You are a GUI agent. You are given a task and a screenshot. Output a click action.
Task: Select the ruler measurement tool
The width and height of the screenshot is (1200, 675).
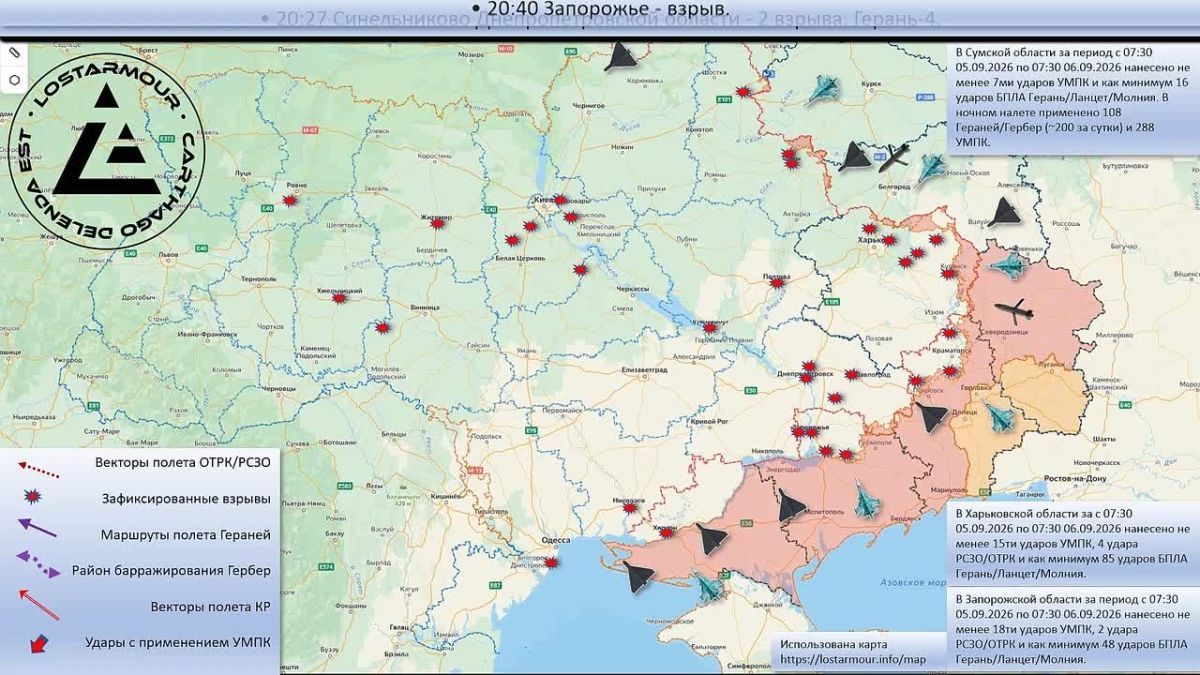14,51
